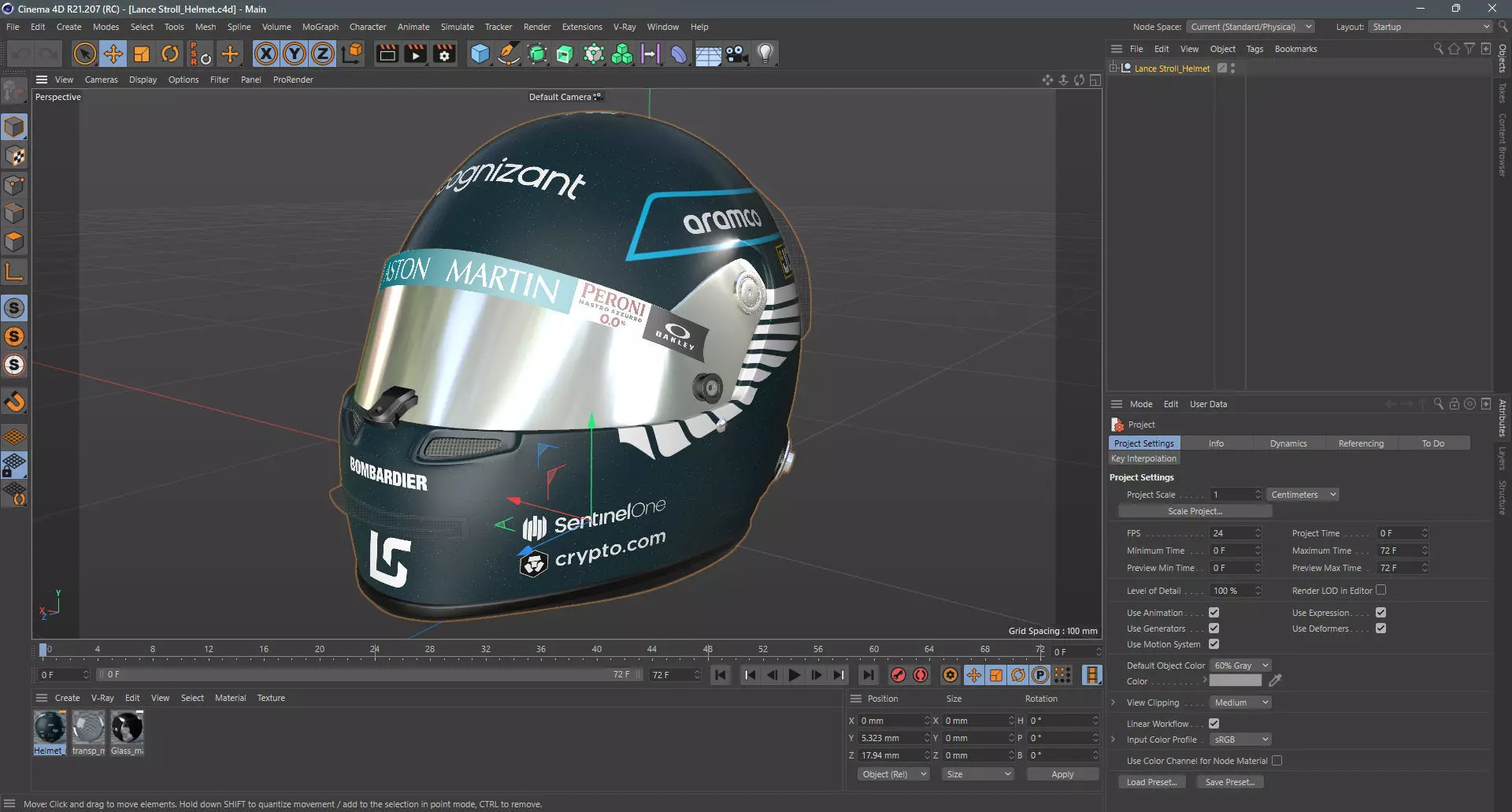Click frame 24 on the timeline ruler
Viewport: 1512px width, 812px height.
tap(375, 650)
